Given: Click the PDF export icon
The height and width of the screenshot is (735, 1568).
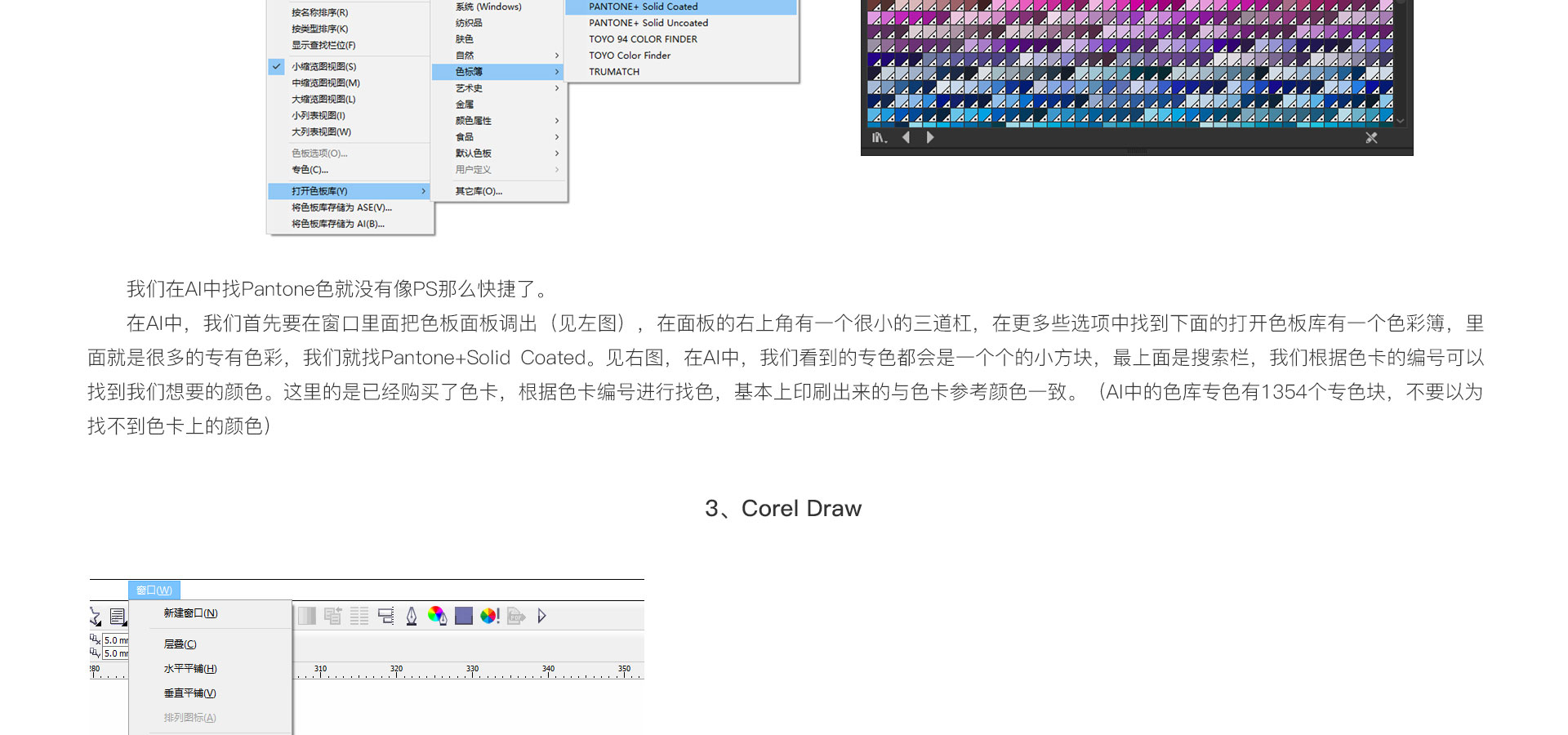Looking at the screenshot, I should (516, 616).
